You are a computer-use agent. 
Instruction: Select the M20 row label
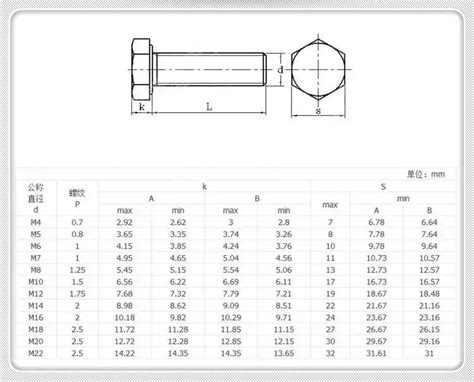point(36,342)
